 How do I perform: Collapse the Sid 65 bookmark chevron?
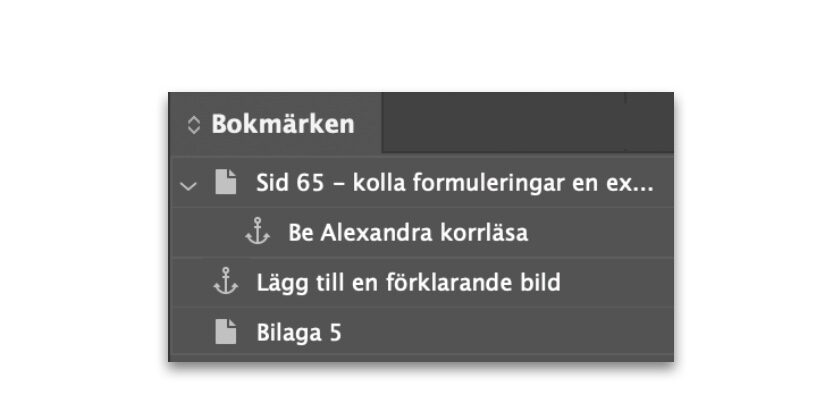pyautogui.click(x=188, y=185)
